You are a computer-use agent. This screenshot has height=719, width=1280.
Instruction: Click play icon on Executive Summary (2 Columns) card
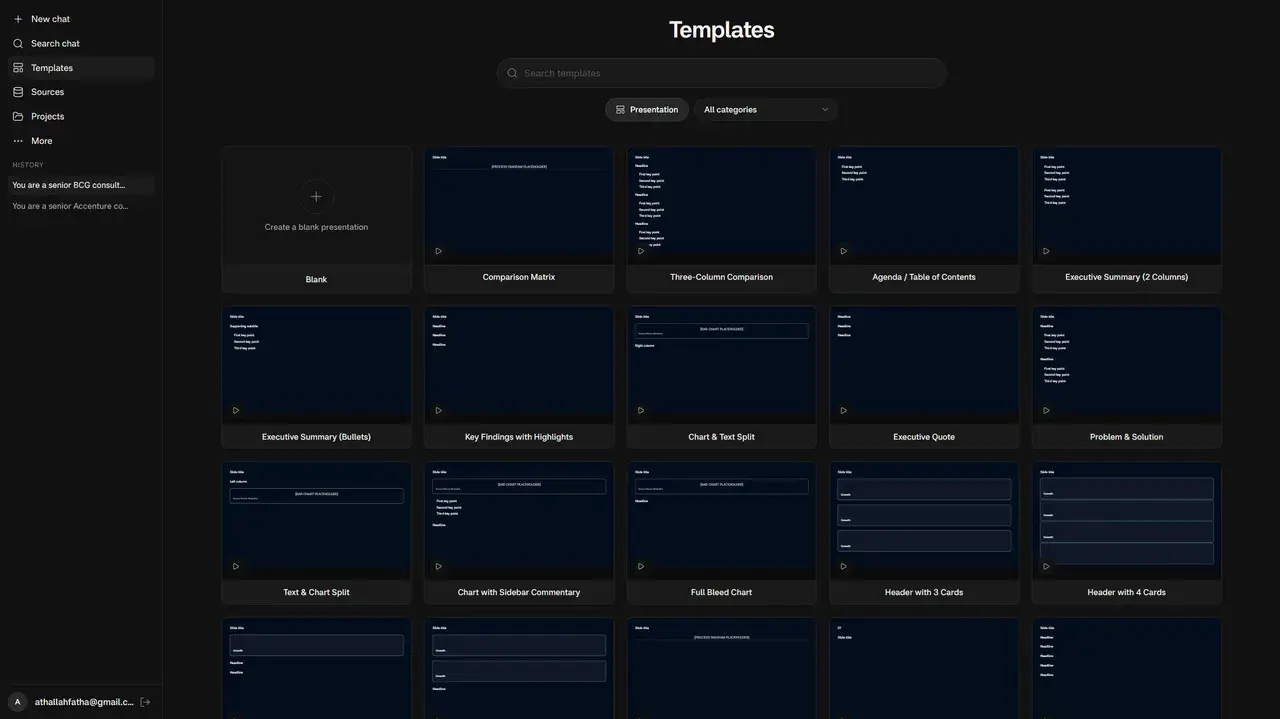coord(1046,251)
